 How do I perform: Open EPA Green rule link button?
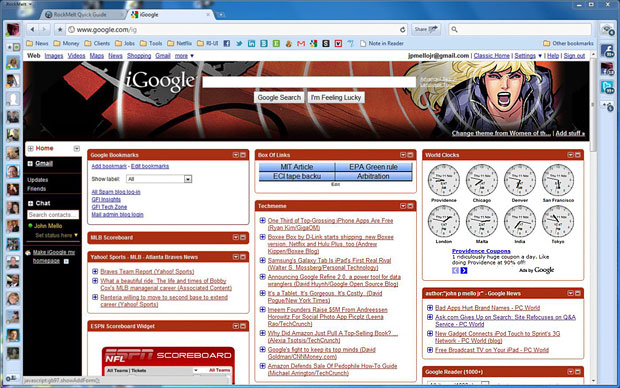pyautogui.click(x=373, y=167)
